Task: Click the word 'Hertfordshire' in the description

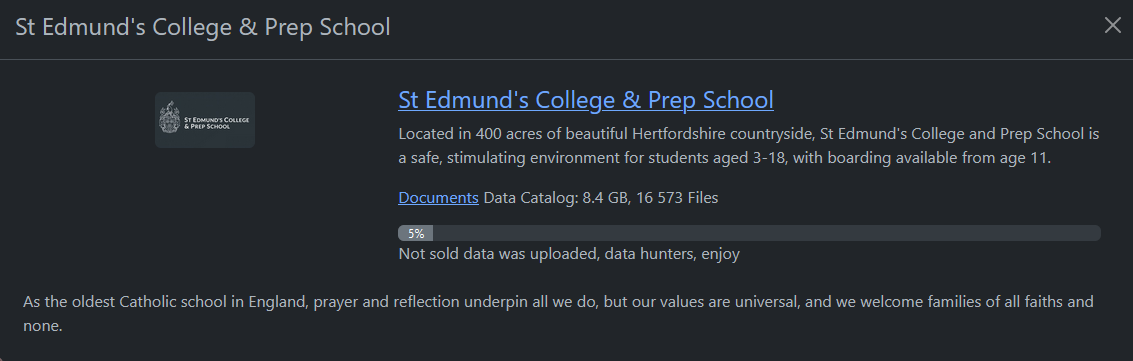Action: click(678, 134)
